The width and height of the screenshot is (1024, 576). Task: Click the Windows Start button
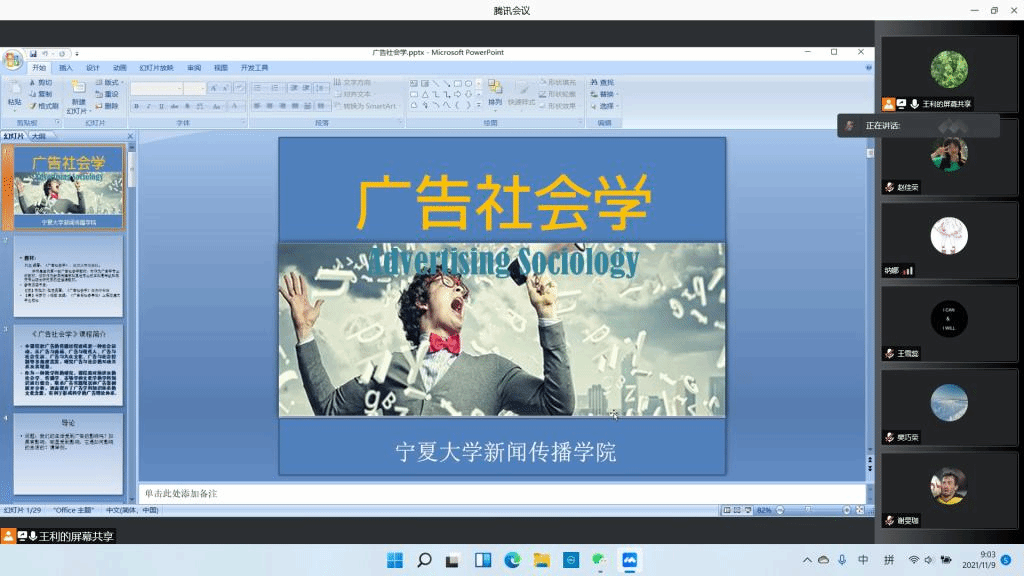tap(394, 560)
